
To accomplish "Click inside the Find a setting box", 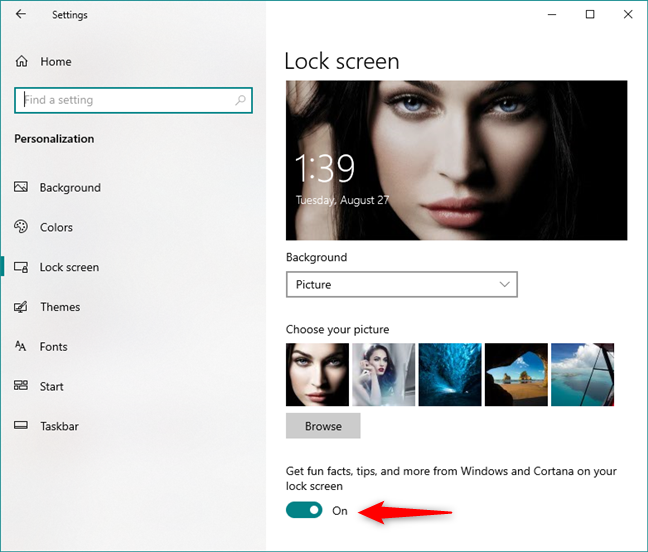I will pos(125,100).
